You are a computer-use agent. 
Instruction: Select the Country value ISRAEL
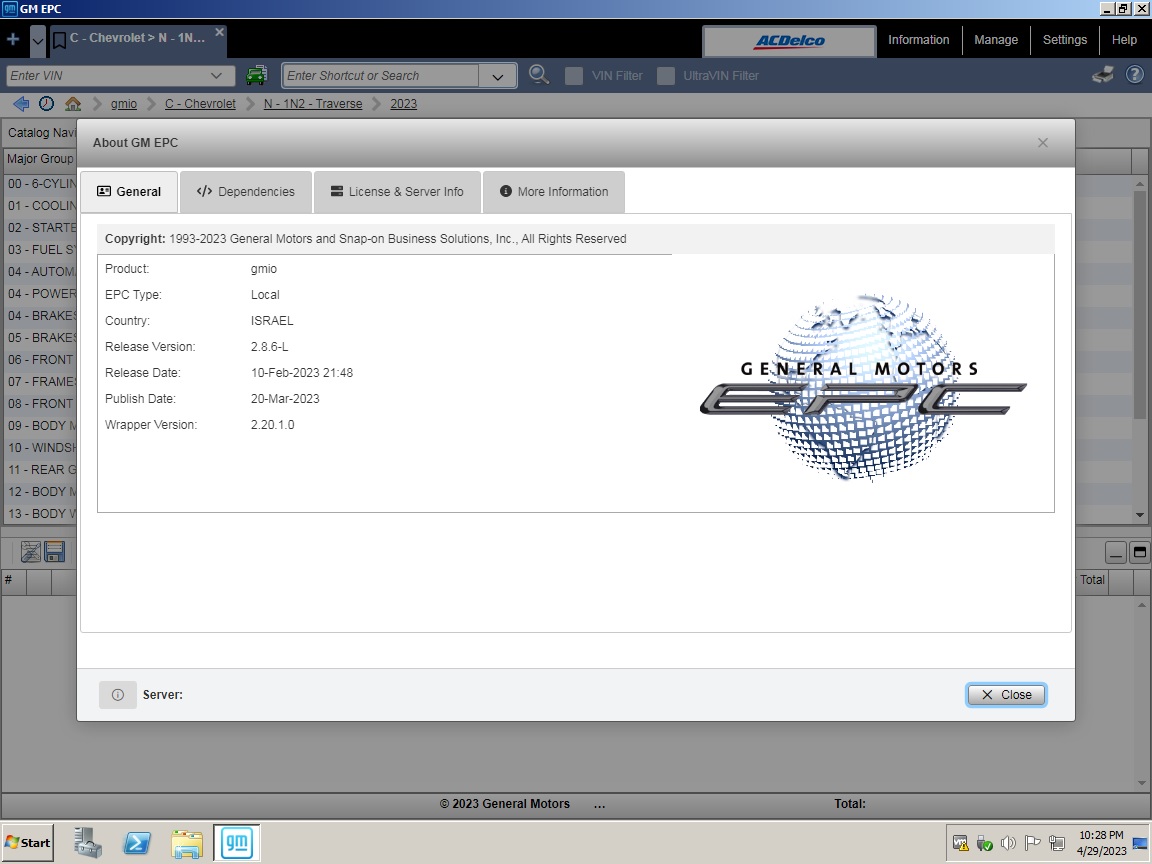pyautogui.click(x=272, y=321)
